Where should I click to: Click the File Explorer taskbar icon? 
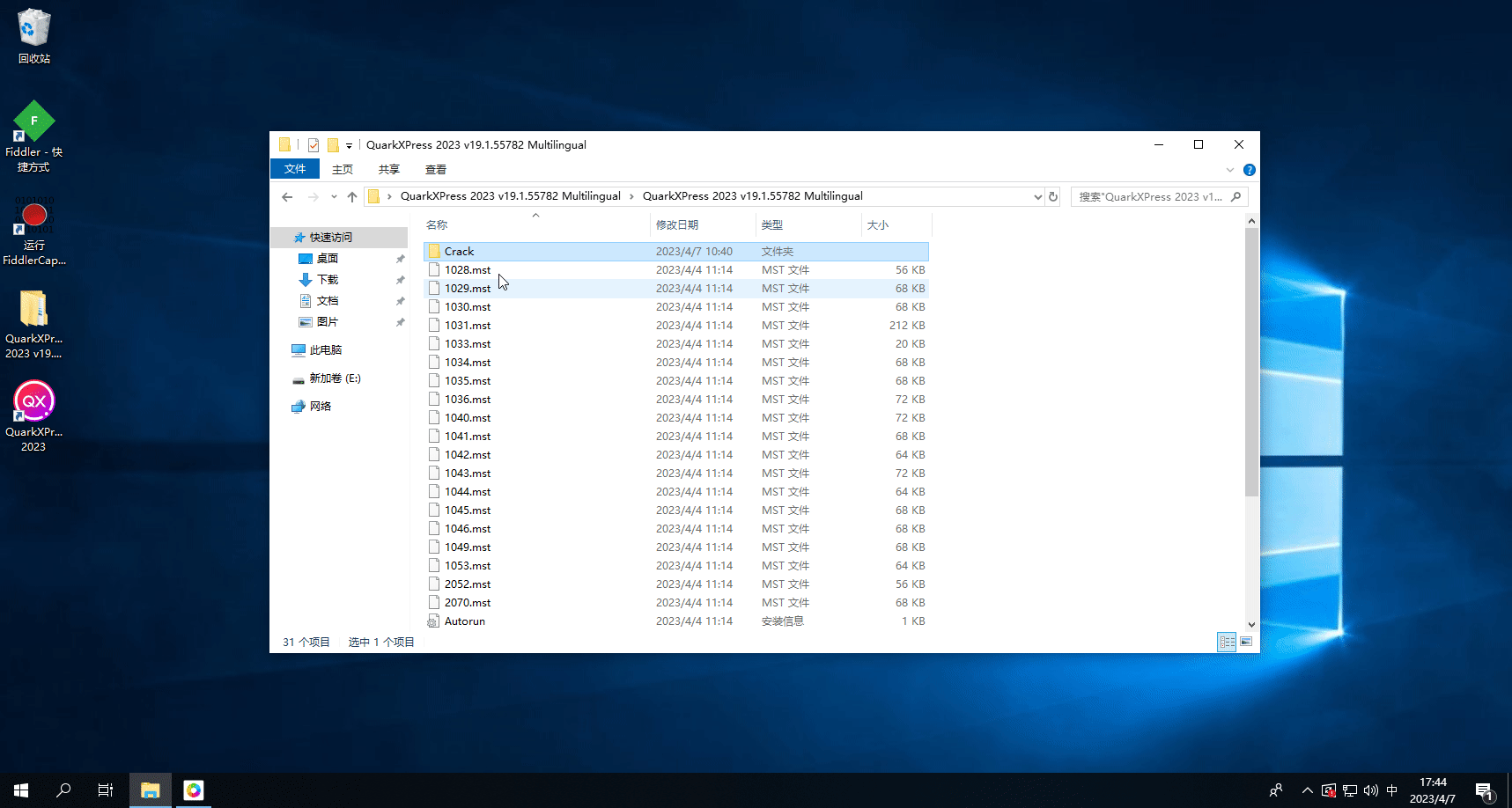(151, 790)
